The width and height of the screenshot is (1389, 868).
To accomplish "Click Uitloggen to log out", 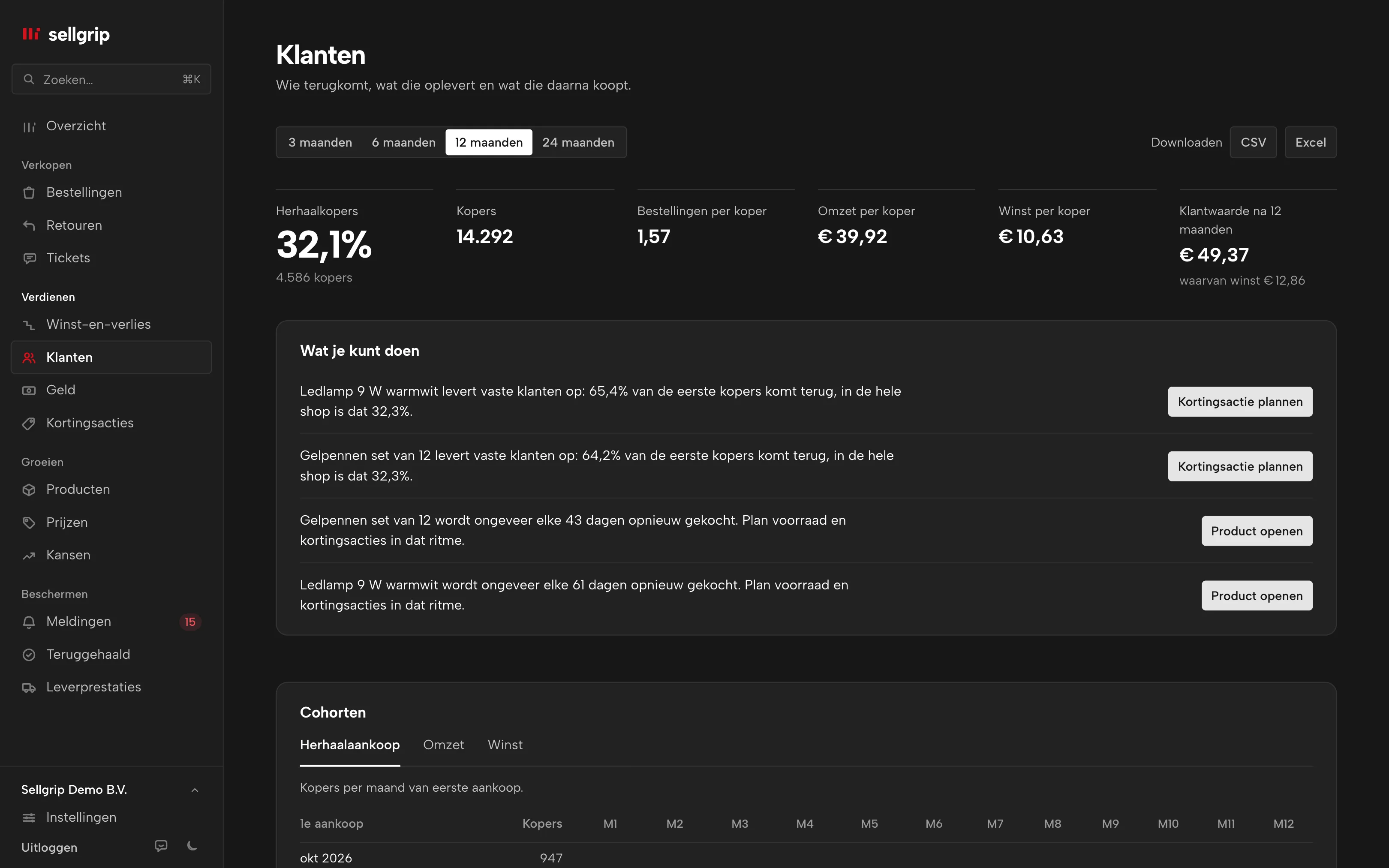I will (x=49, y=847).
